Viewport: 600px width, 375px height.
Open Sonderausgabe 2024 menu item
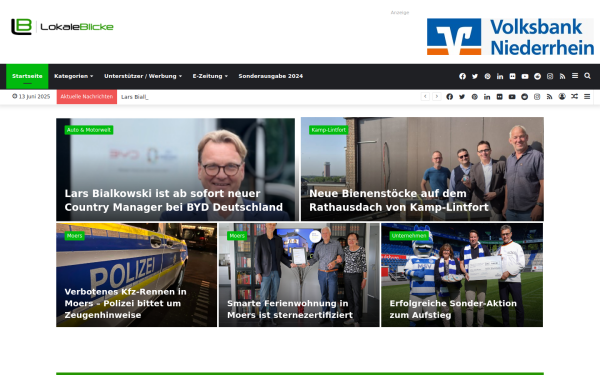point(271,76)
